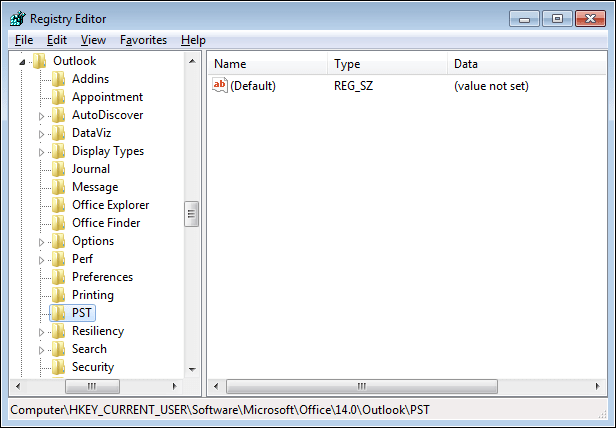
Task: Sort values by the Name column header
Action: 268,64
